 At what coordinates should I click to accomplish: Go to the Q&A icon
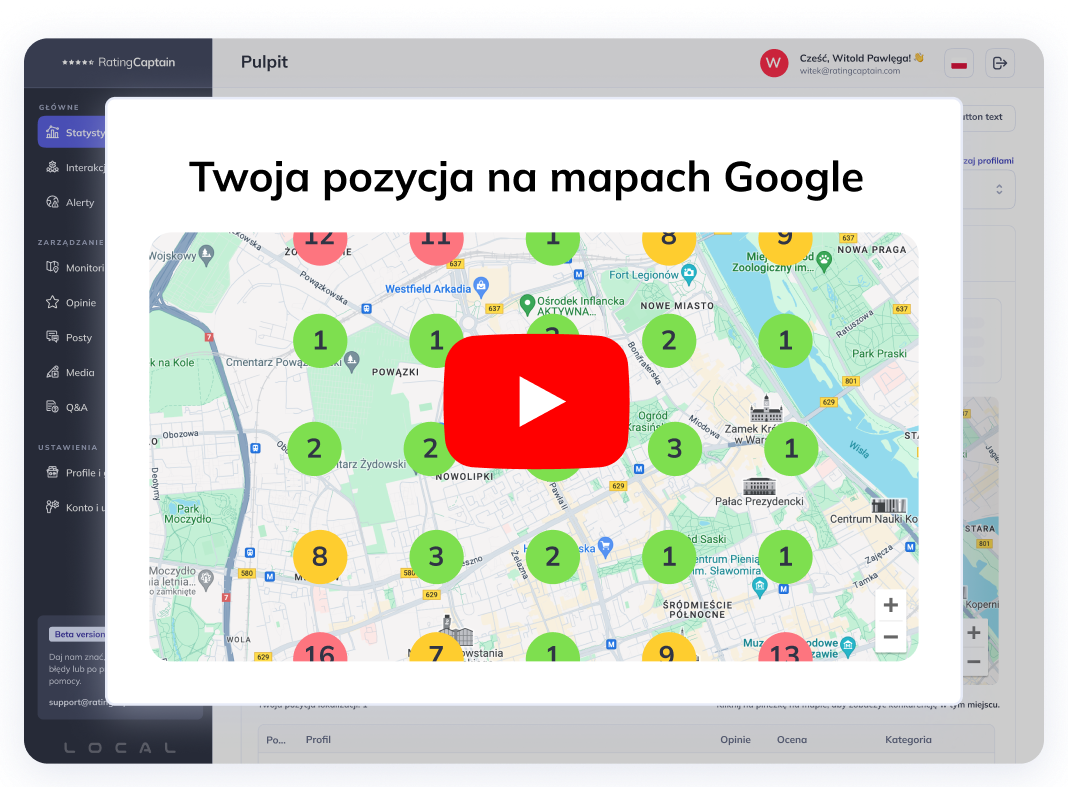pyautogui.click(x=52, y=407)
